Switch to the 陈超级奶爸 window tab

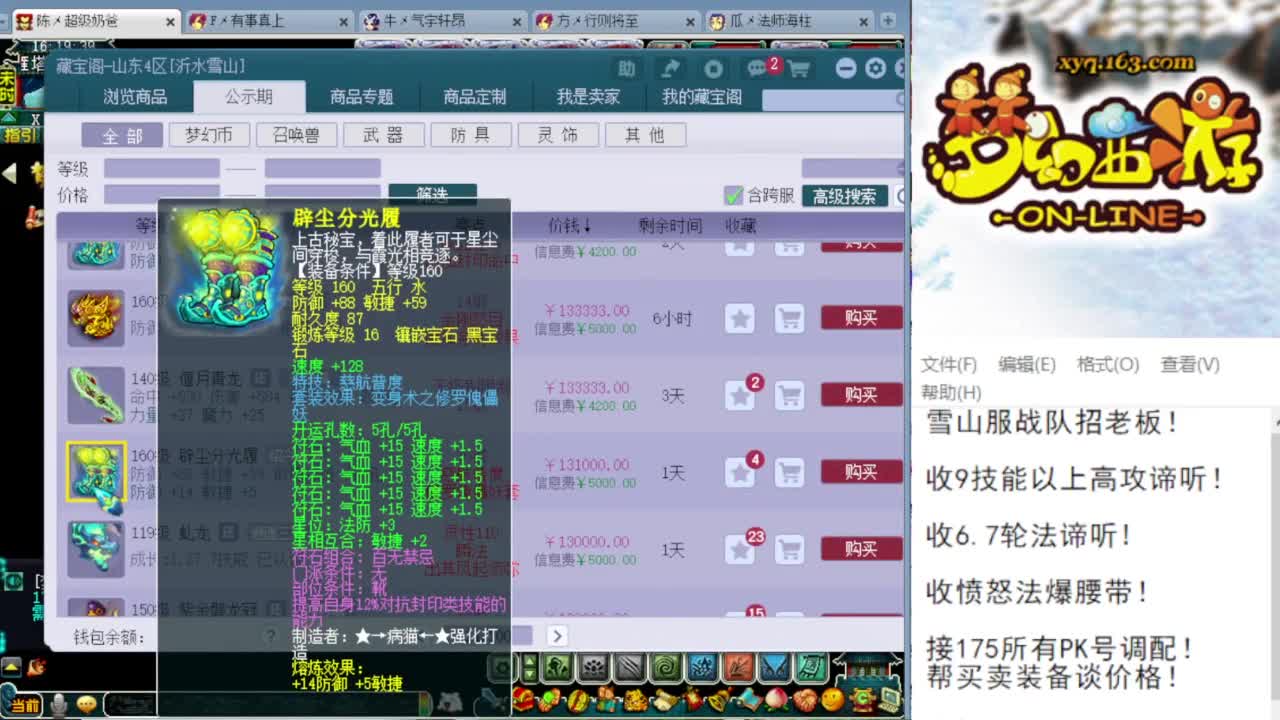[x=95, y=20]
